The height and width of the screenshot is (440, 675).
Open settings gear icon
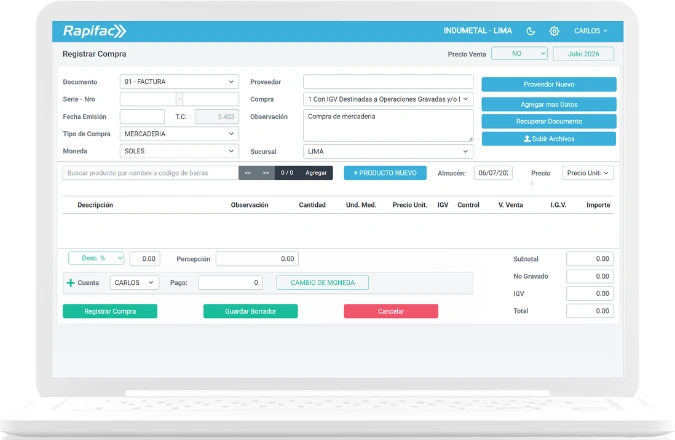tap(554, 31)
